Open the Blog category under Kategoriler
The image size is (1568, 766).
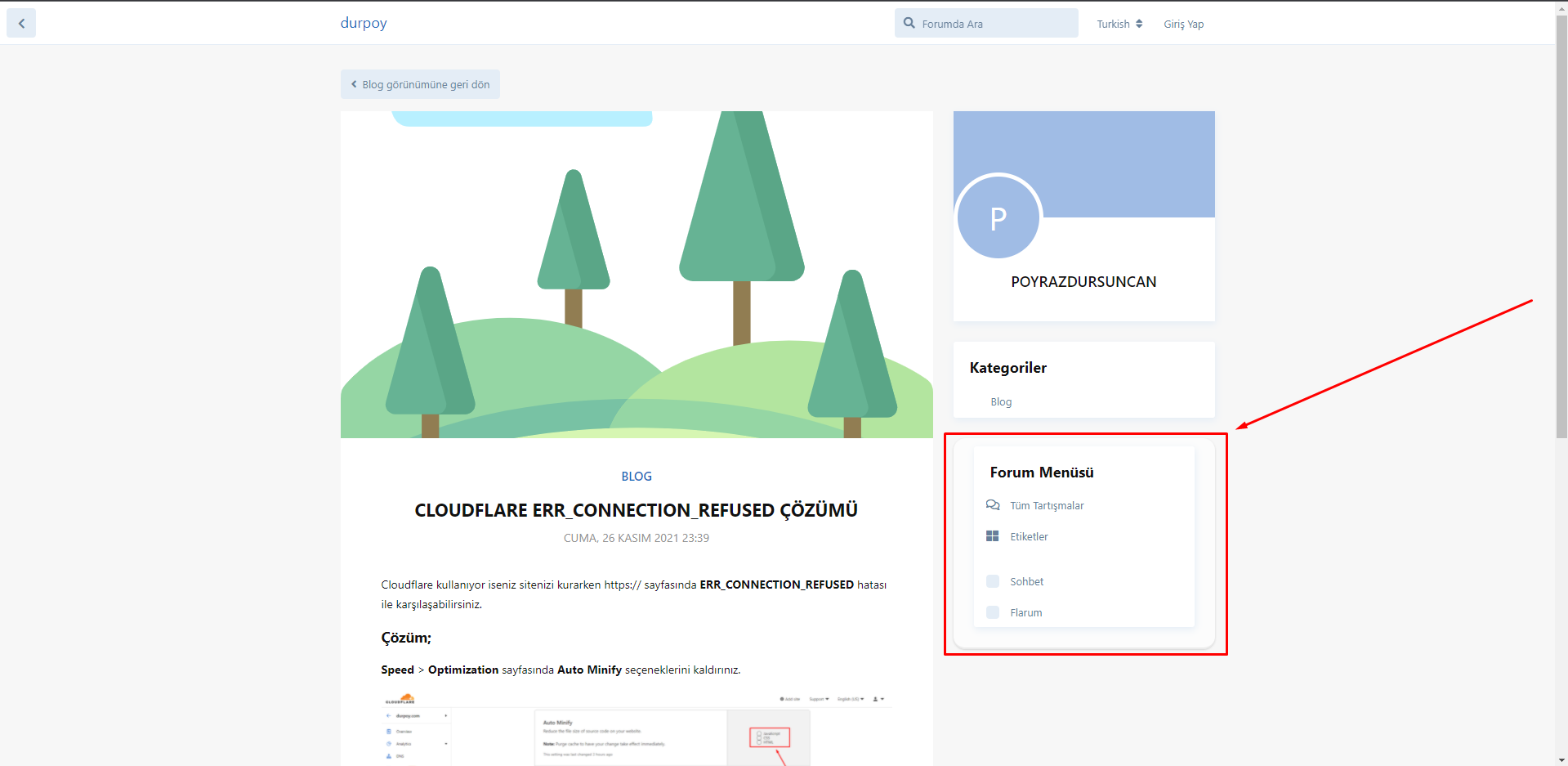click(x=1001, y=402)
